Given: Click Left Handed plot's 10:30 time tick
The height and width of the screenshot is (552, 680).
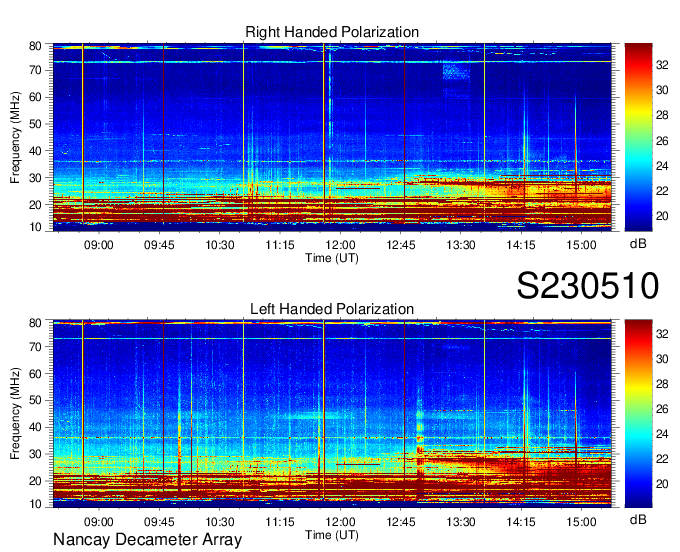Looking at the screenshot, I should point(219,522).
